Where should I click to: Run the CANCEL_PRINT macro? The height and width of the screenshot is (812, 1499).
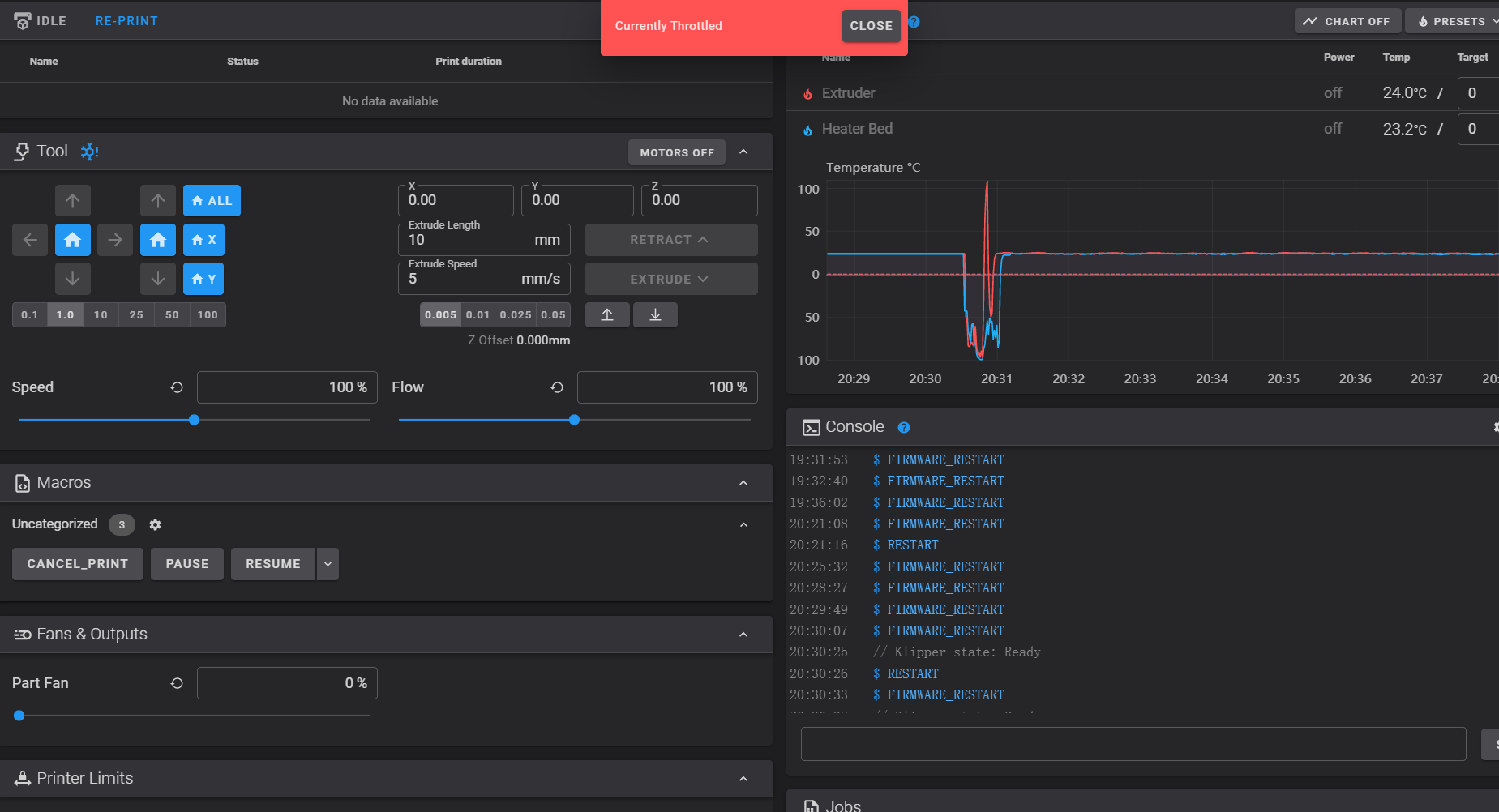point(78,564)
